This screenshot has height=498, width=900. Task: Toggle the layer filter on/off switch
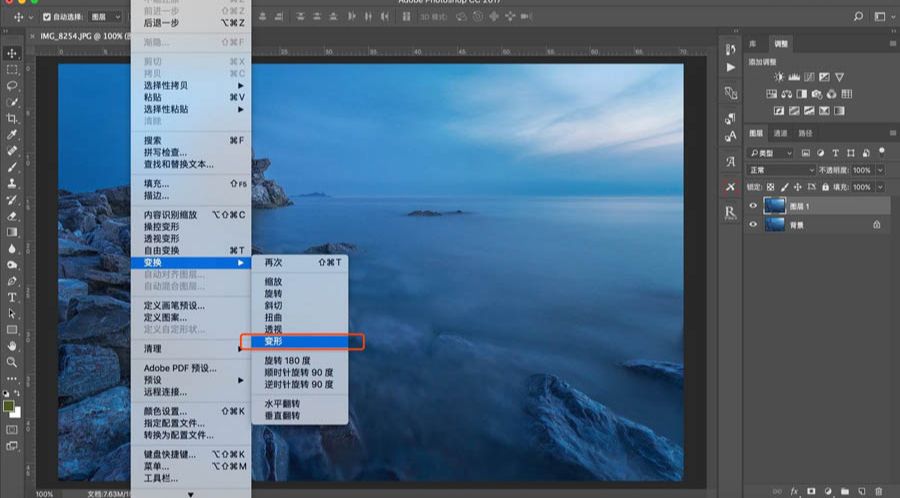click(x=882, y=153)
